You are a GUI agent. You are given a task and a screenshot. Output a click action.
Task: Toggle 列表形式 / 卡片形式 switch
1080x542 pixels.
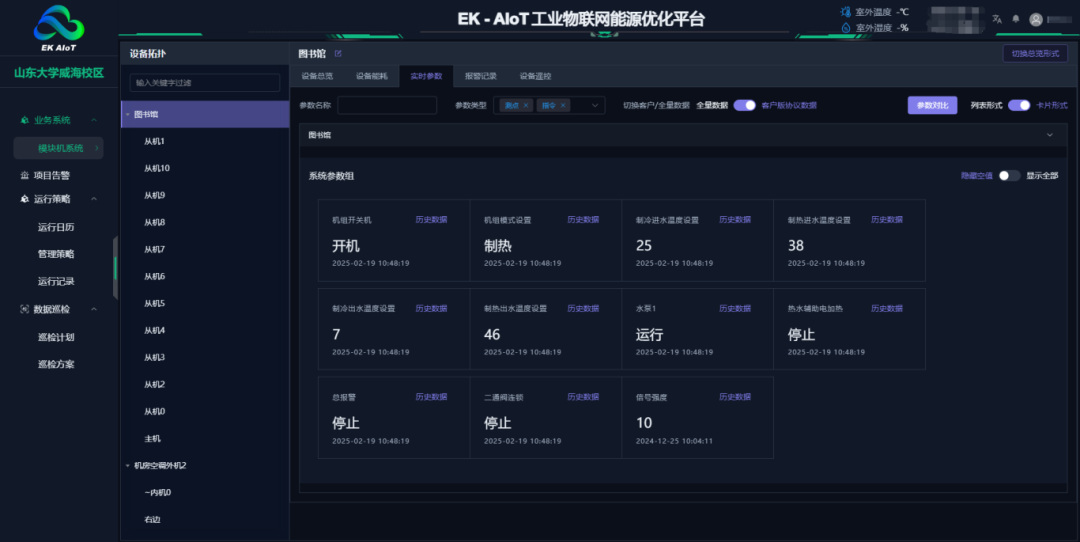1019,105
